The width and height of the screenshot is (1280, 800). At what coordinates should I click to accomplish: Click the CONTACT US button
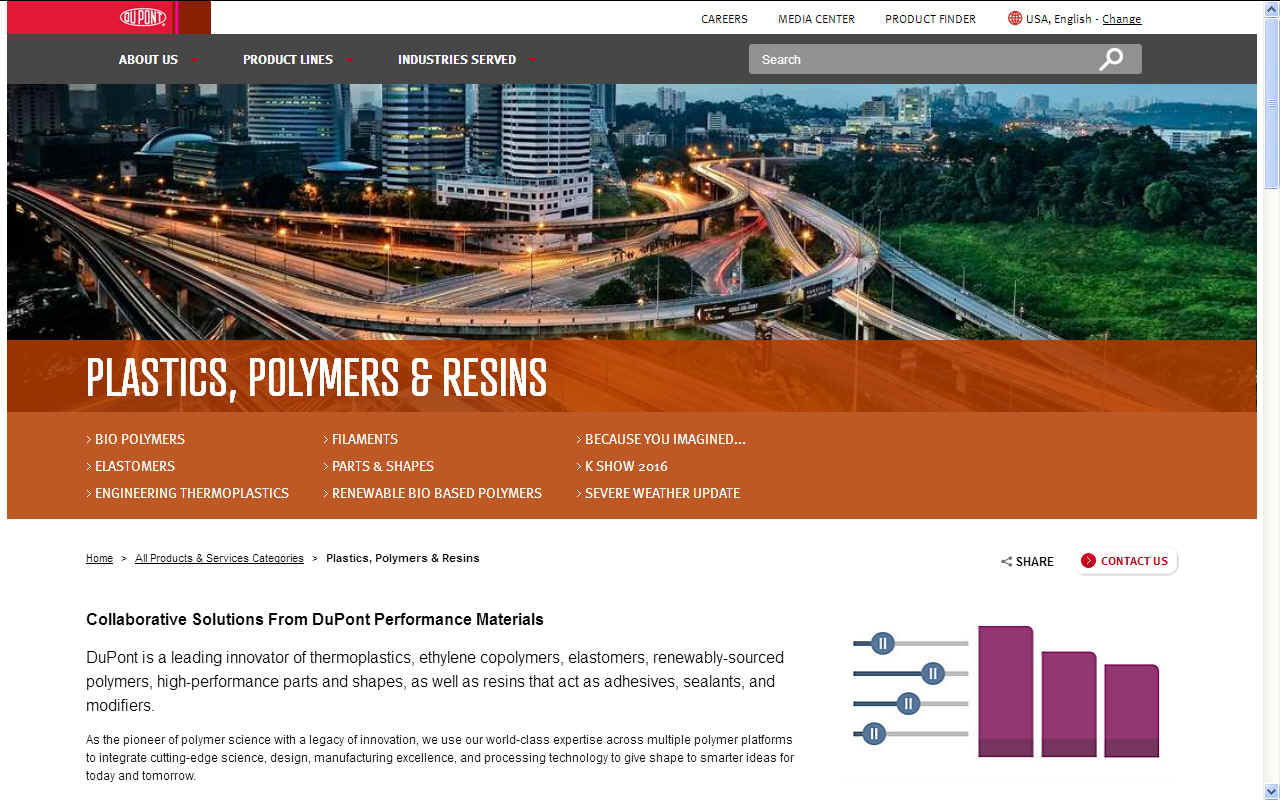(1128, 561)
